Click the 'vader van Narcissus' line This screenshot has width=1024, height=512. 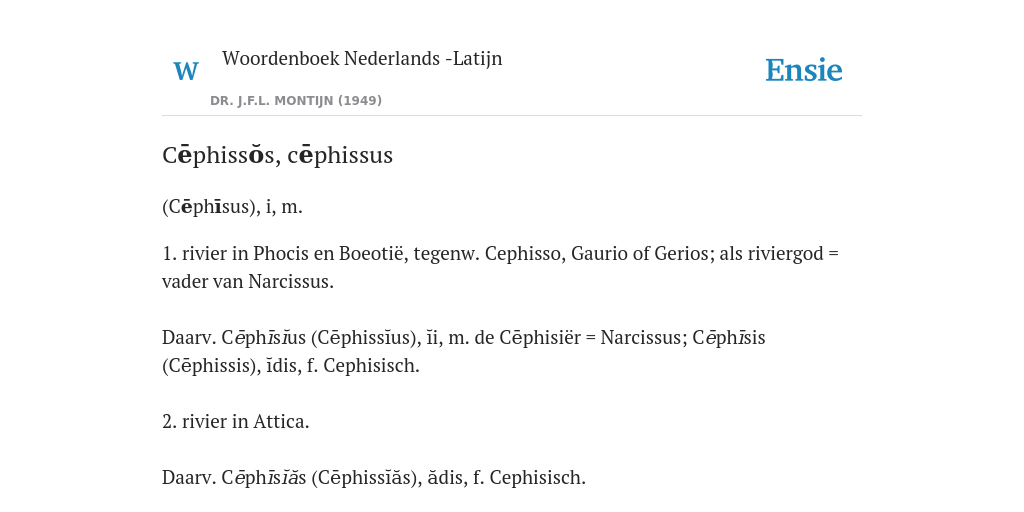pyautogui.click(x=248, y=282)
